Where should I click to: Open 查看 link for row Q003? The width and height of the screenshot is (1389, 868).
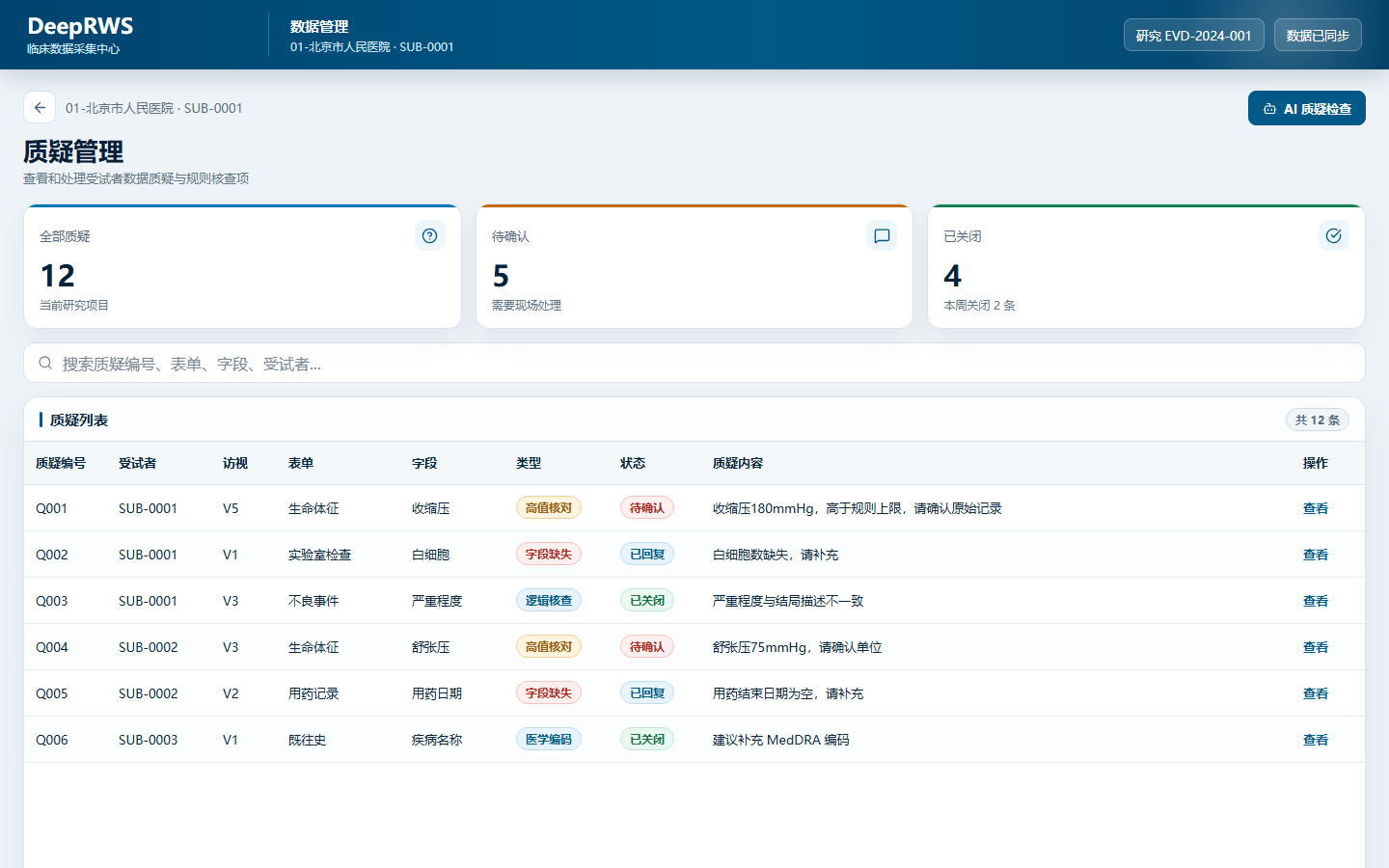pos(1316,601)
